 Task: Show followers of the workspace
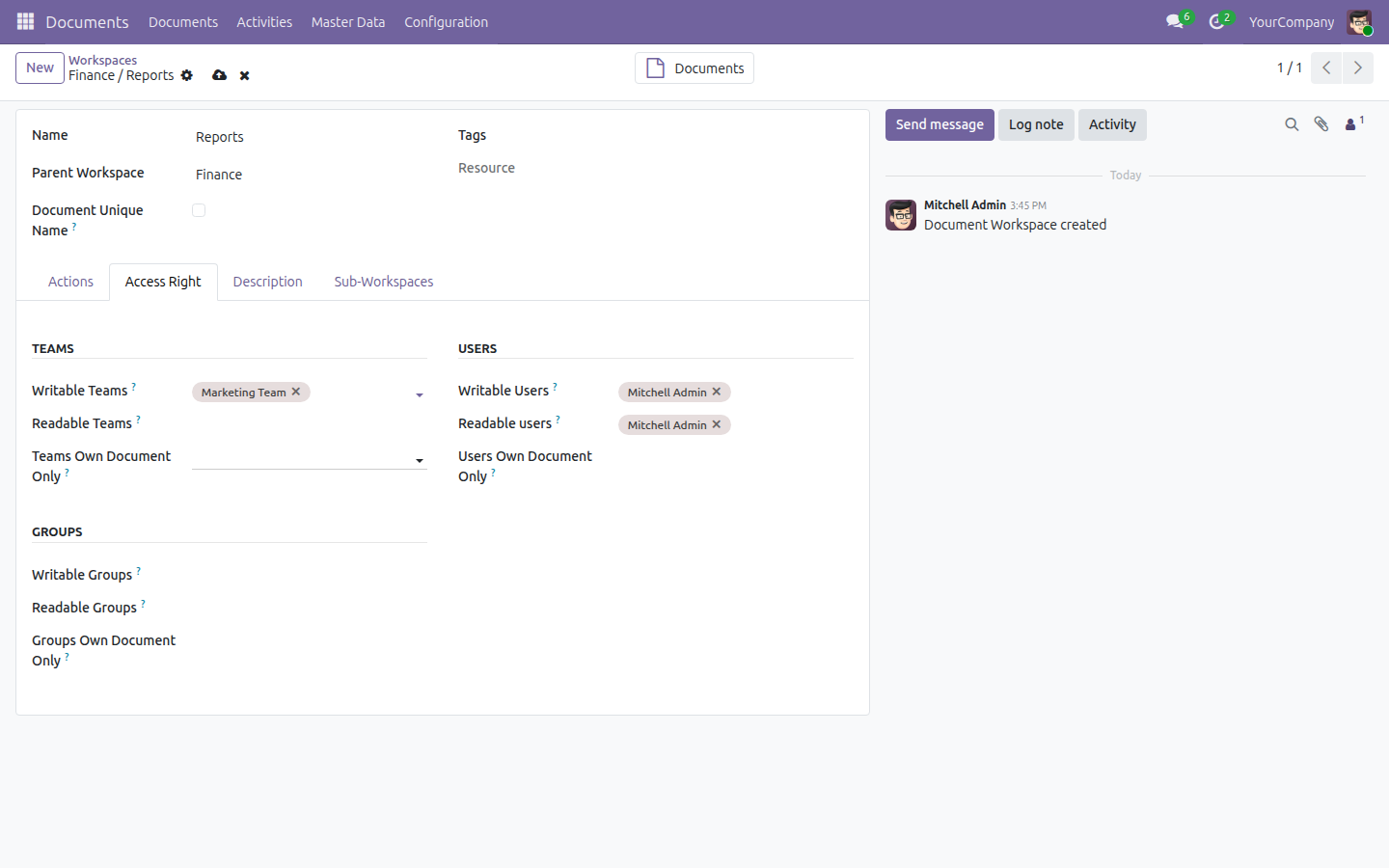click(x=1354, y=123)
